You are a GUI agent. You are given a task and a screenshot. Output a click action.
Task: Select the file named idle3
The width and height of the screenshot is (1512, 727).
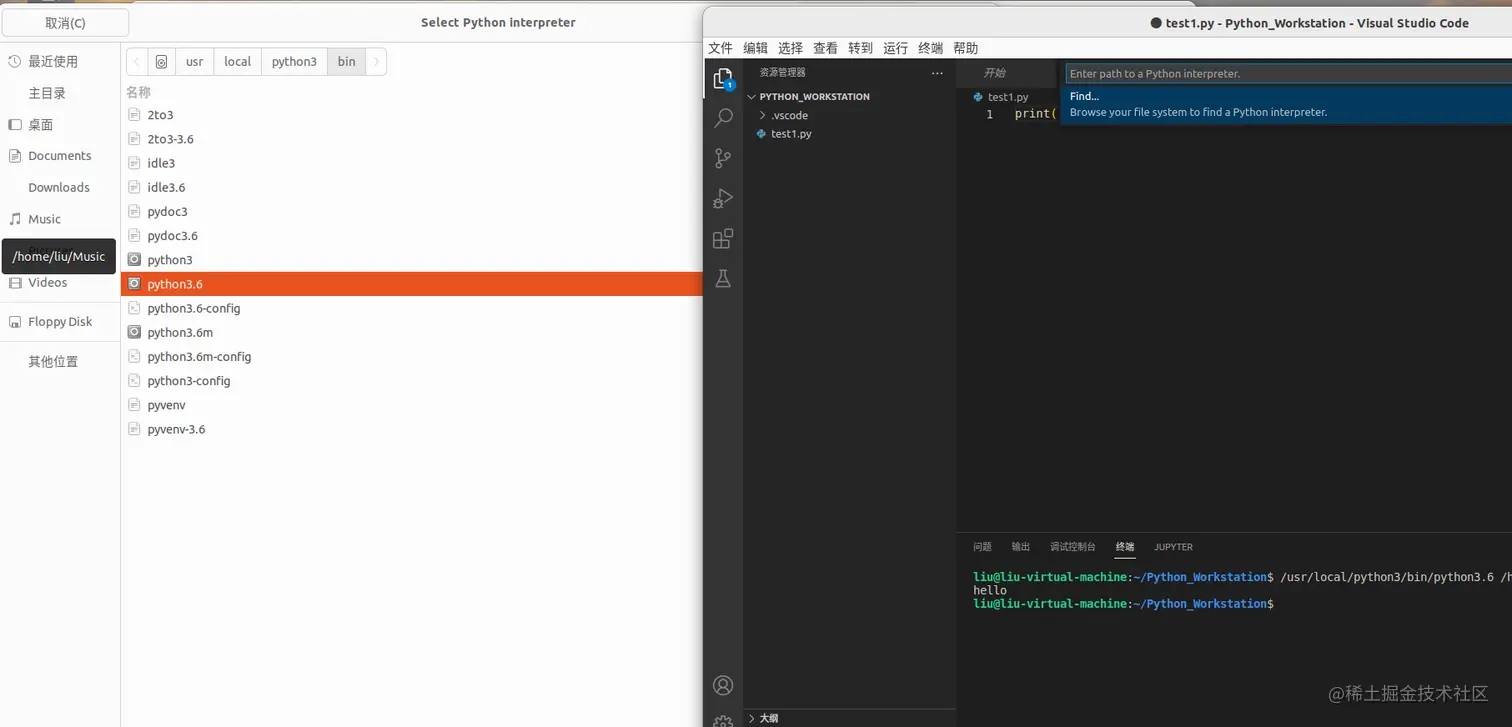[x=411, y=163]
